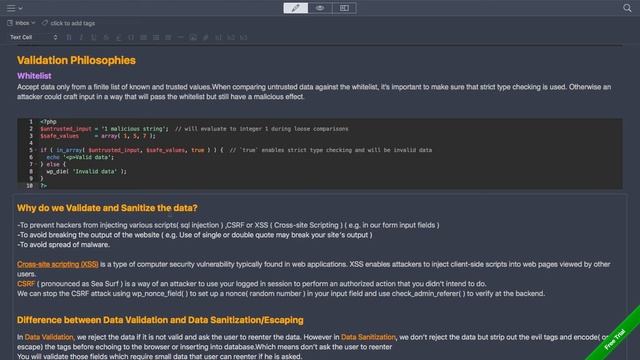Collapse code fold at line 7

[x=36, y=164]
